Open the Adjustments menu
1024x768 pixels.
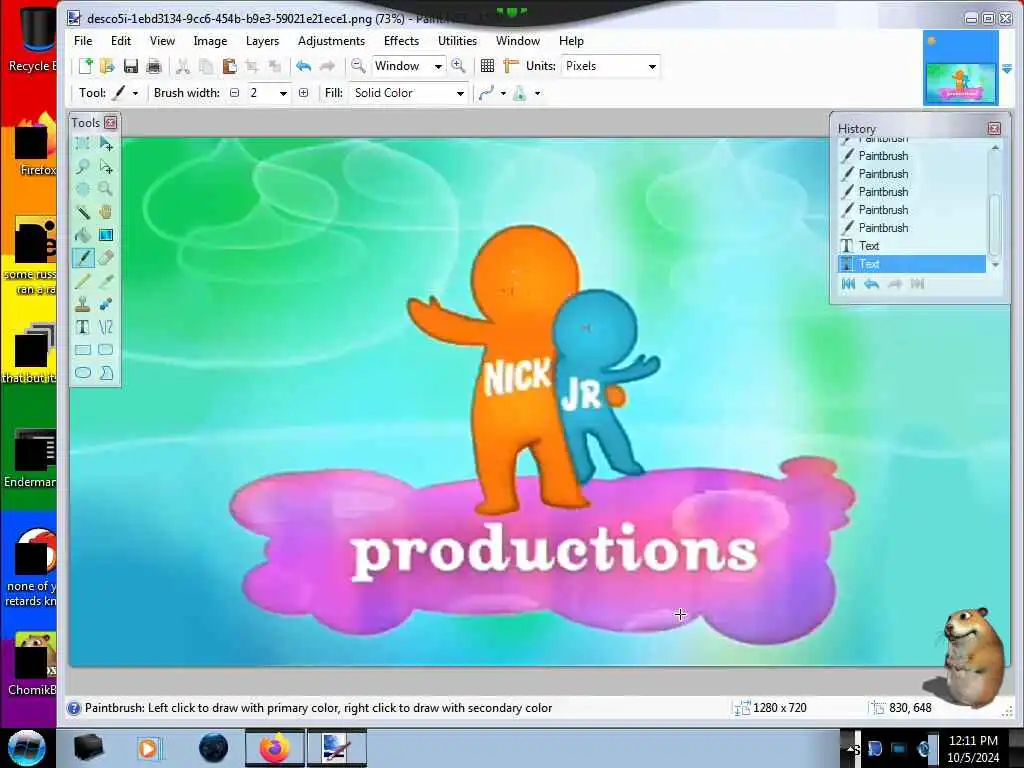click(x=332, y=41)
